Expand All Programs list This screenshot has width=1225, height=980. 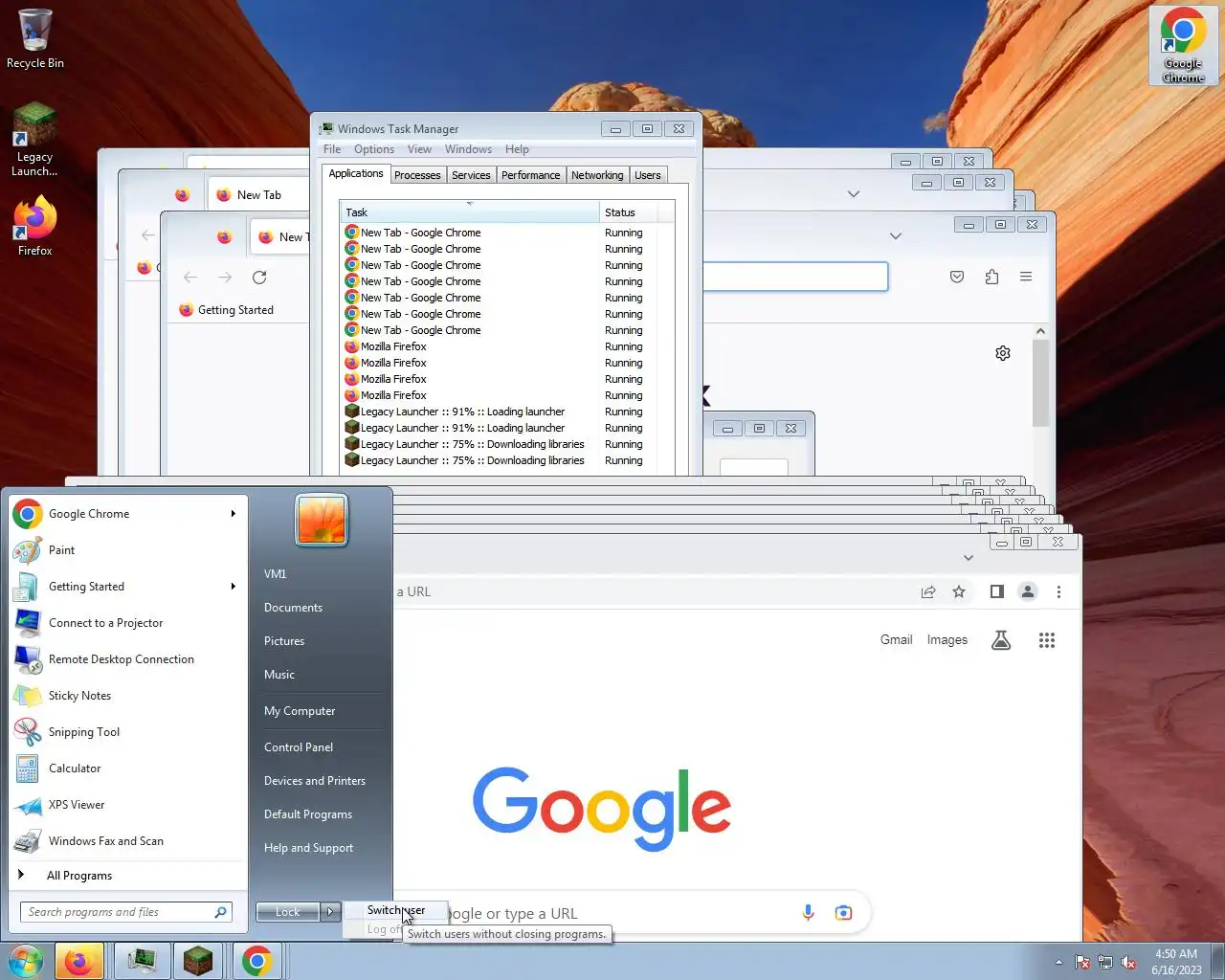[x=128, y=876]
